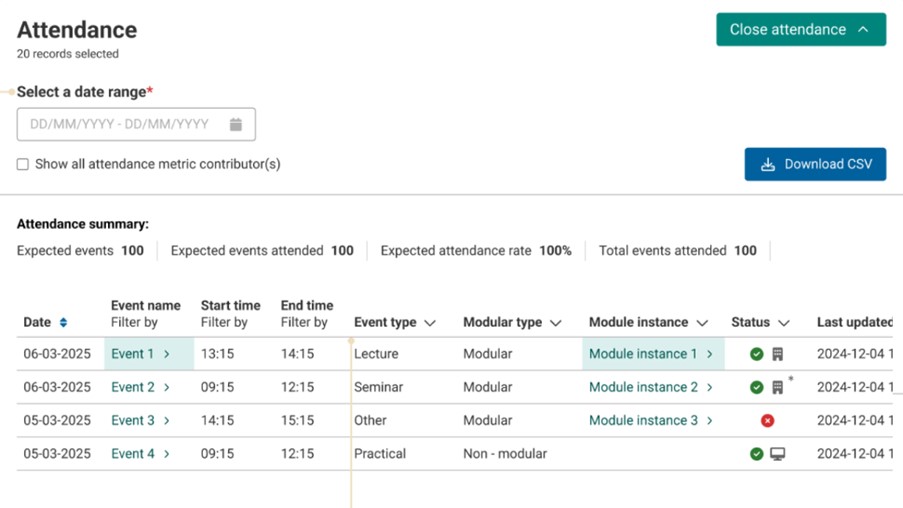This screenshot has width=903, height=508.
Task: Click green check status icon for Event 4
Action: (x=757, y=454)
